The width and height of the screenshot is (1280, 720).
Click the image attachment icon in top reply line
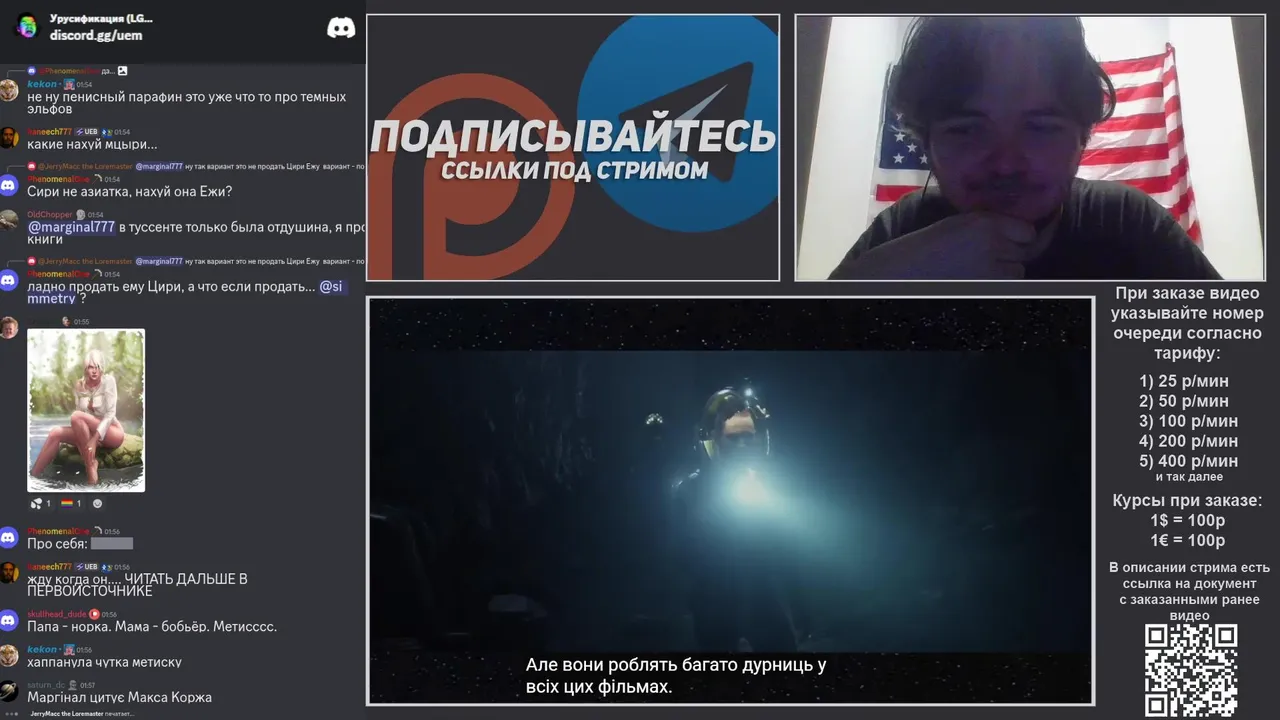pyautogui.click(x=122, y=71)
